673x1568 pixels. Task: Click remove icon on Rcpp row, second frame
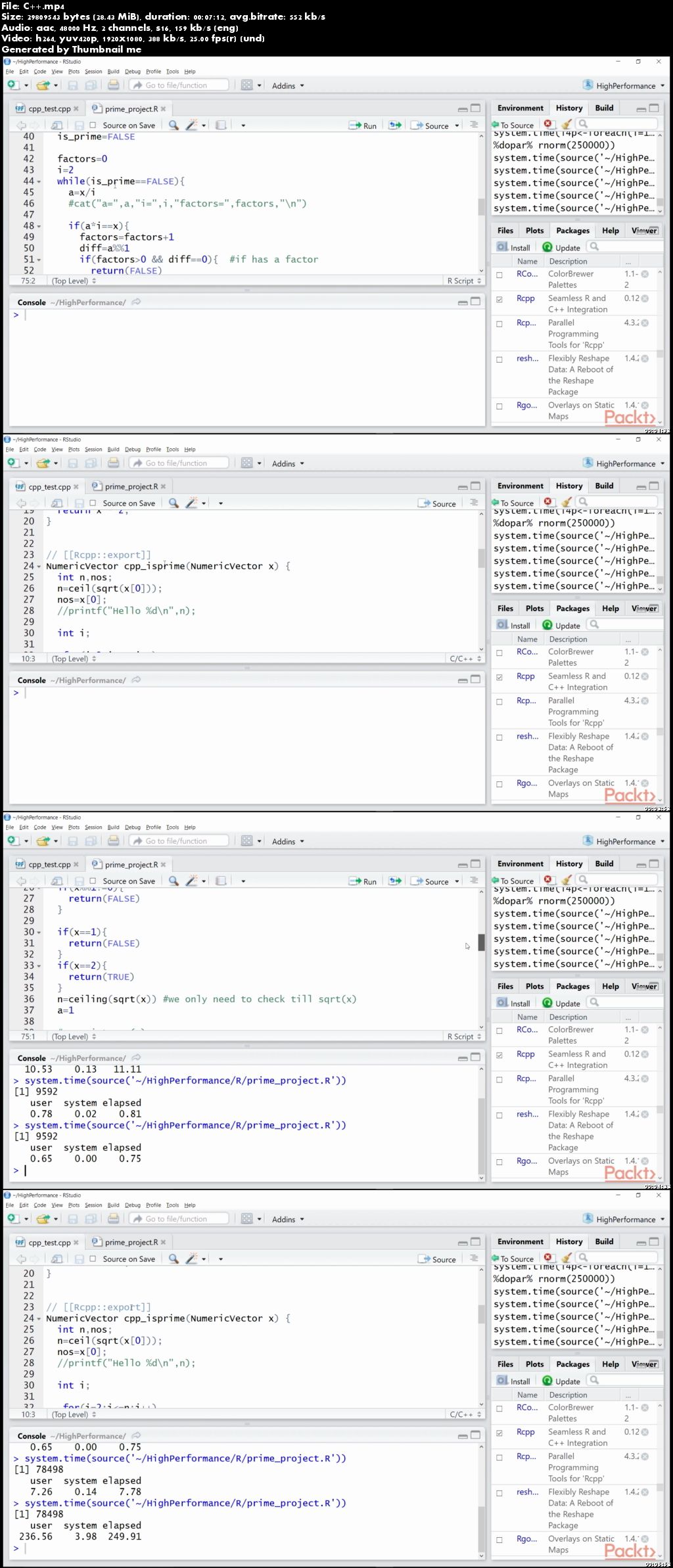click(645, 676)
